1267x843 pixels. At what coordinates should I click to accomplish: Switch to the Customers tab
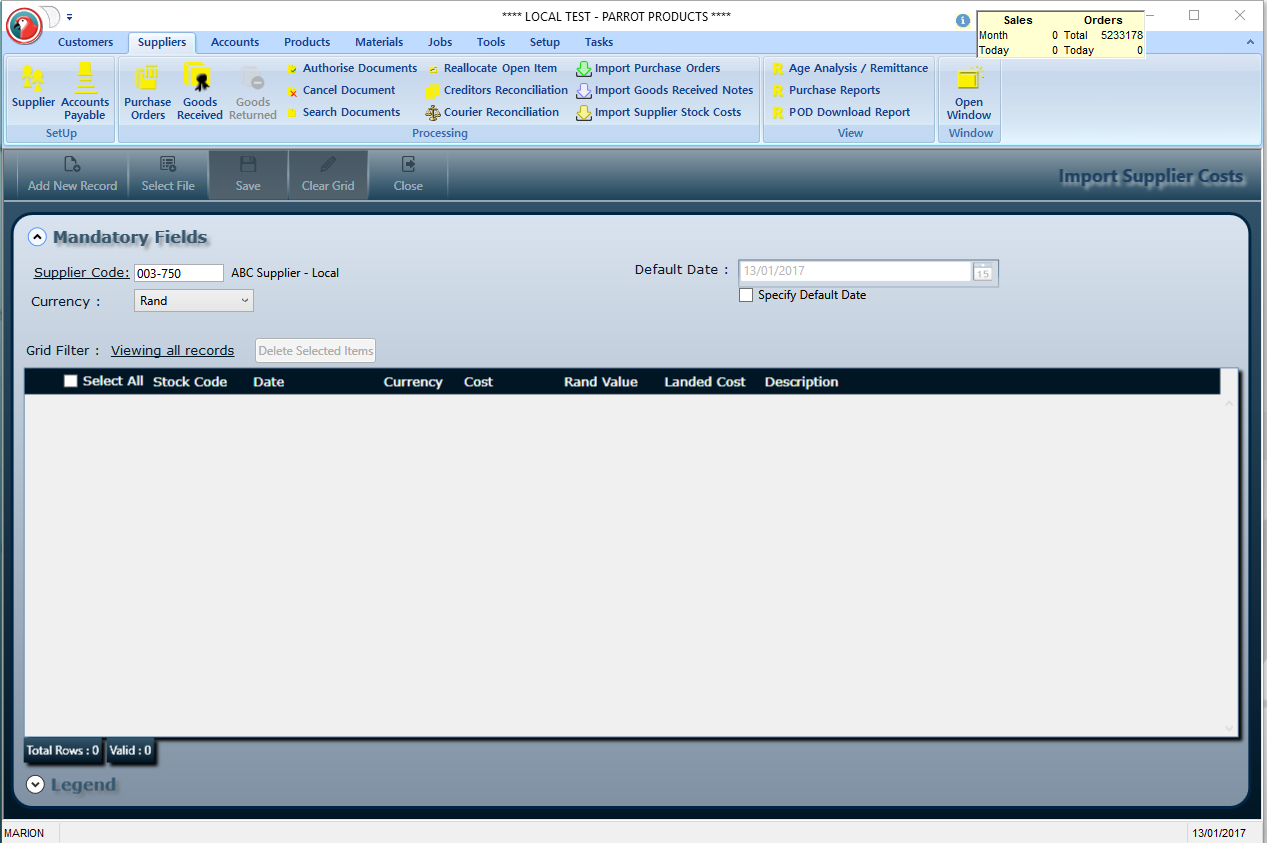click(86, 42)
